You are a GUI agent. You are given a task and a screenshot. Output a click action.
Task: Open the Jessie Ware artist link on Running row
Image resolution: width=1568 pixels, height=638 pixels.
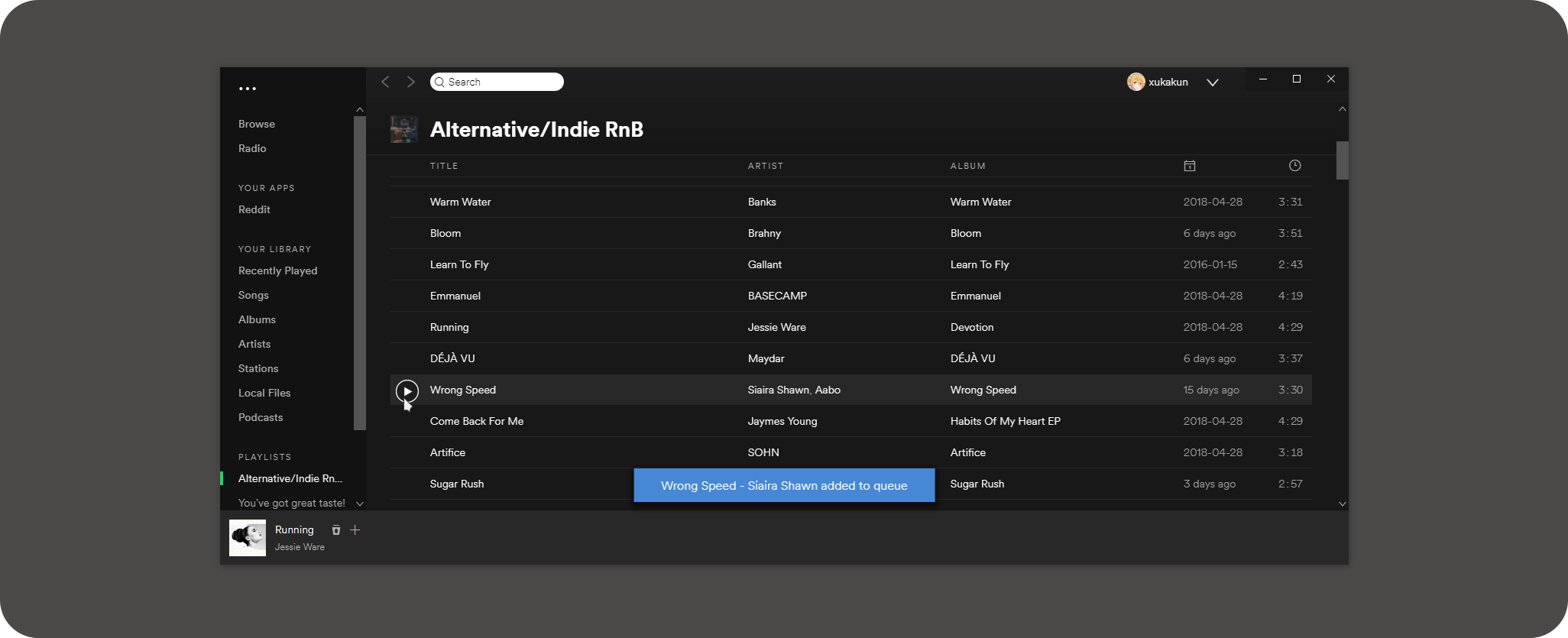coord(776,327)
